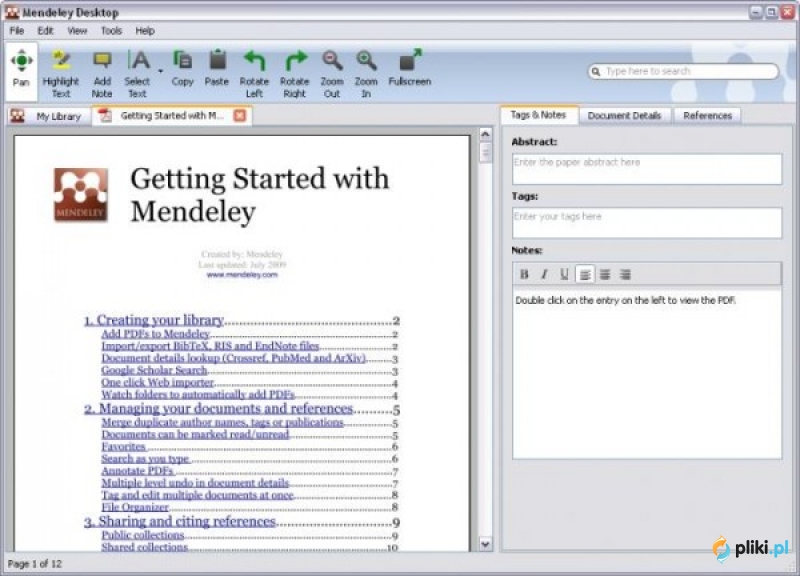The width and height of the screenshot is (800, 576).
Task: Open the File menu
Action: 17,31
